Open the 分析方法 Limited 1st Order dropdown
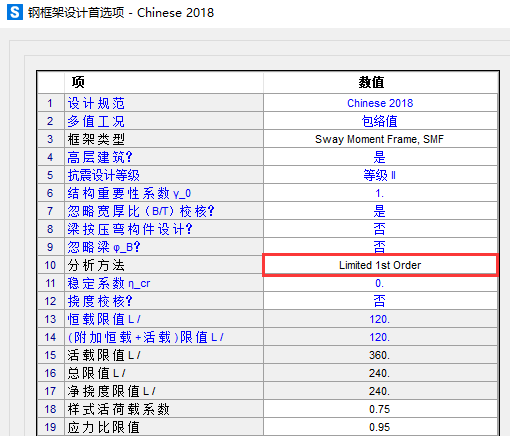 (380, 265)
